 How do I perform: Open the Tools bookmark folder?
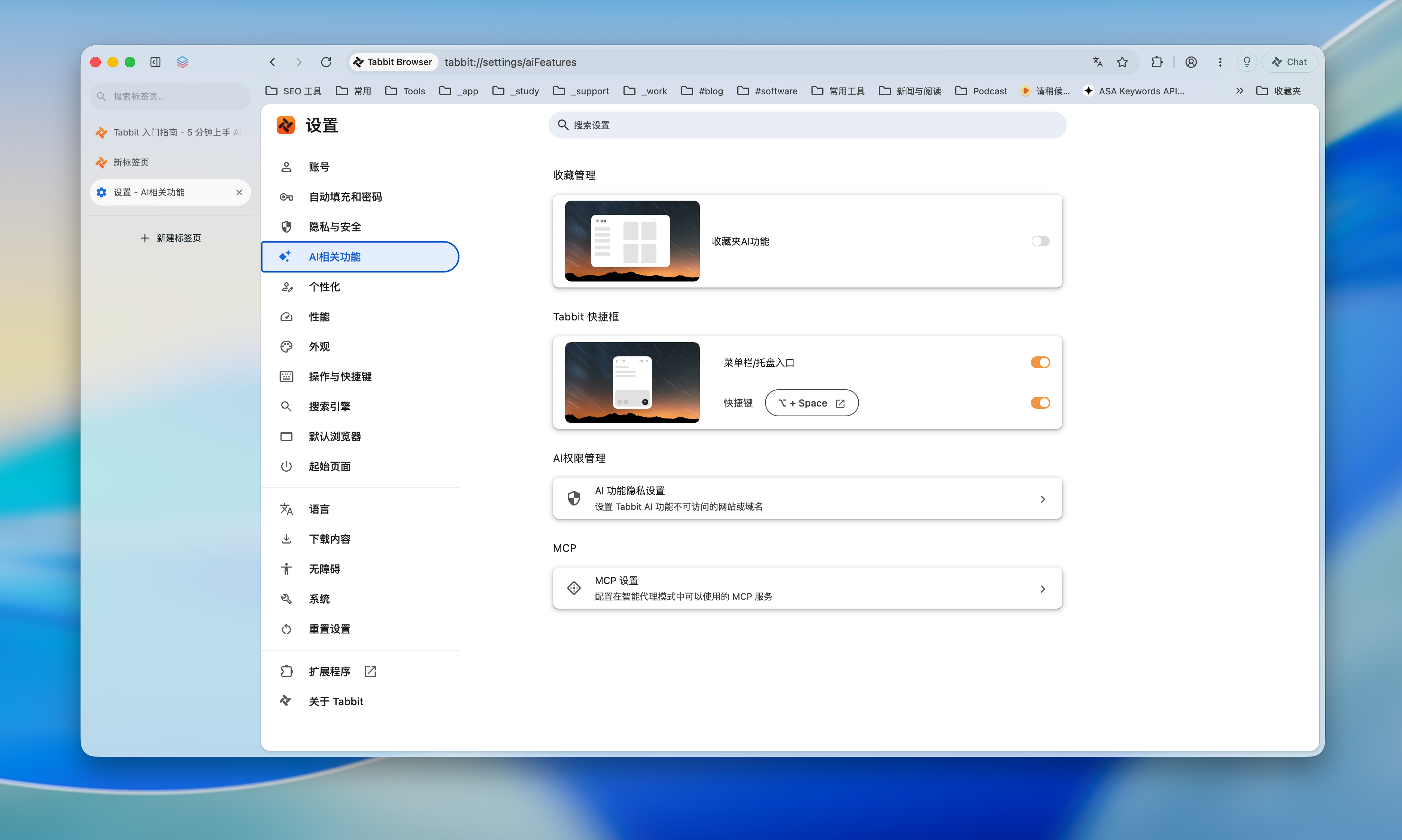click(406, 91)
